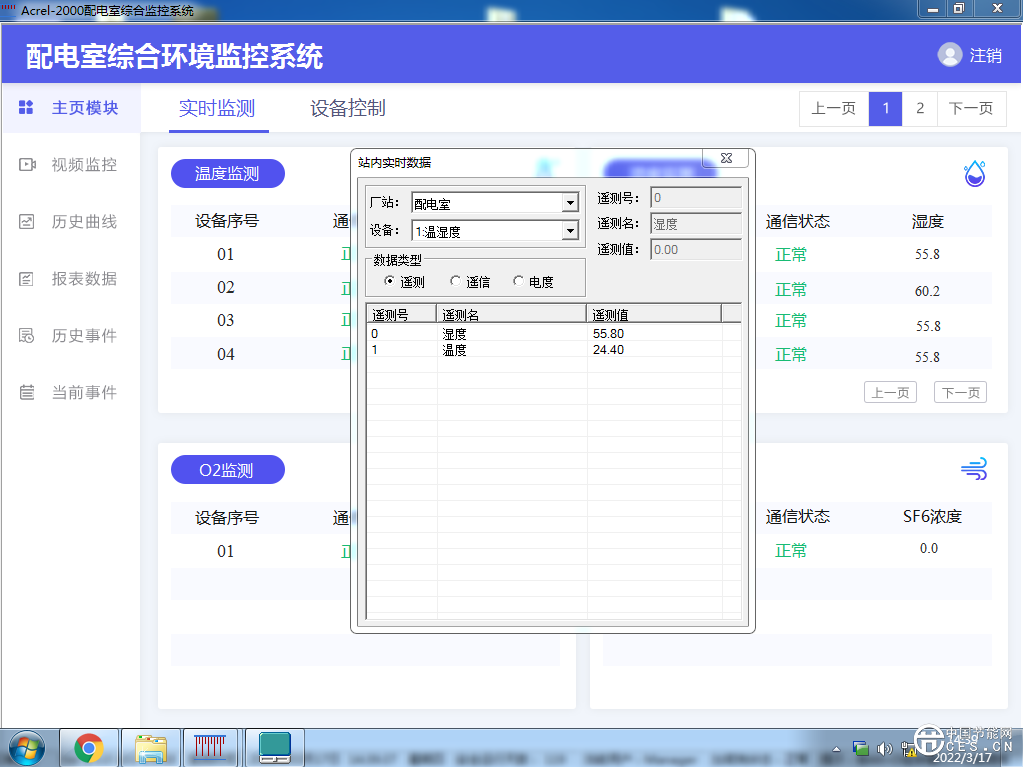Open Chrome from the Windows taskbar
The width and height of the screenshot is (1023, 767).
click(89, 747)
